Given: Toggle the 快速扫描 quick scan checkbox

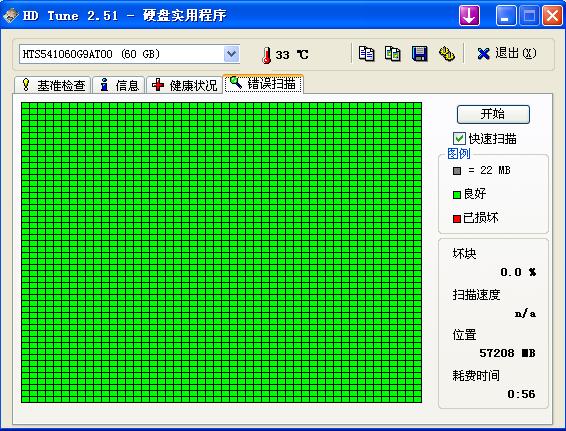Looking at the screenshot, I should point(459,138).
